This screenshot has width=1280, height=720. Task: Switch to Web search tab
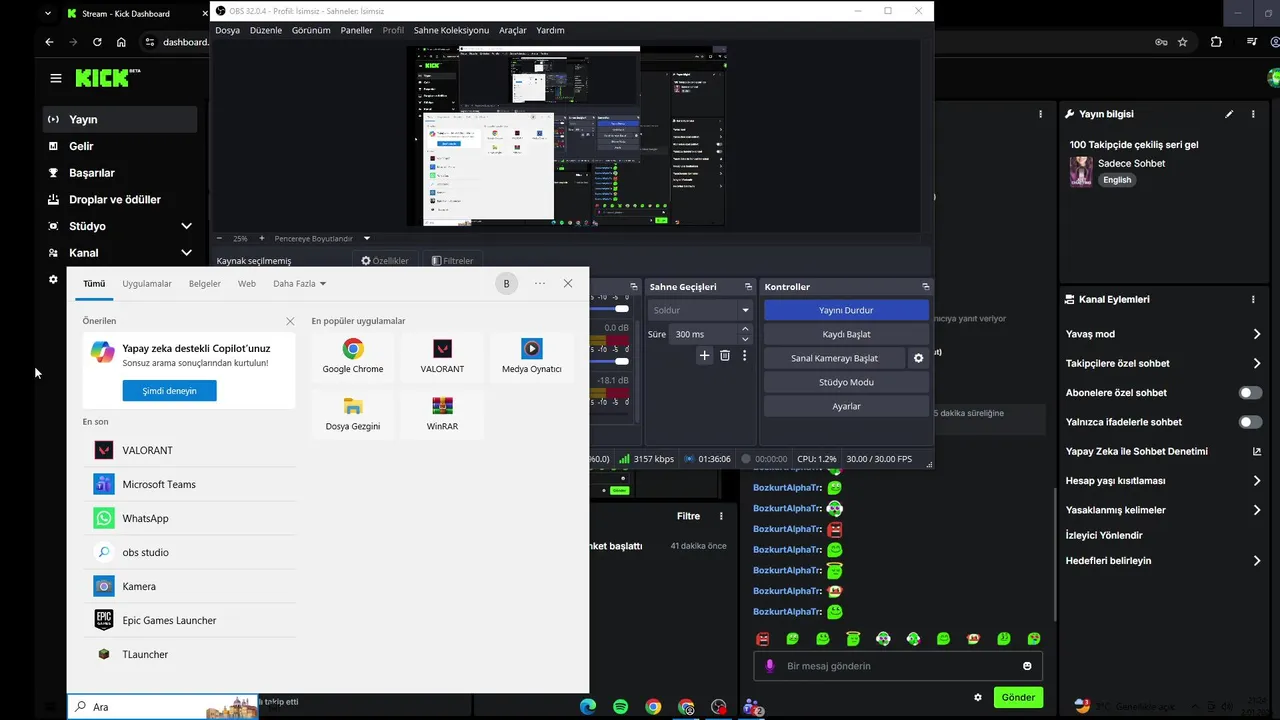point(247,284)
